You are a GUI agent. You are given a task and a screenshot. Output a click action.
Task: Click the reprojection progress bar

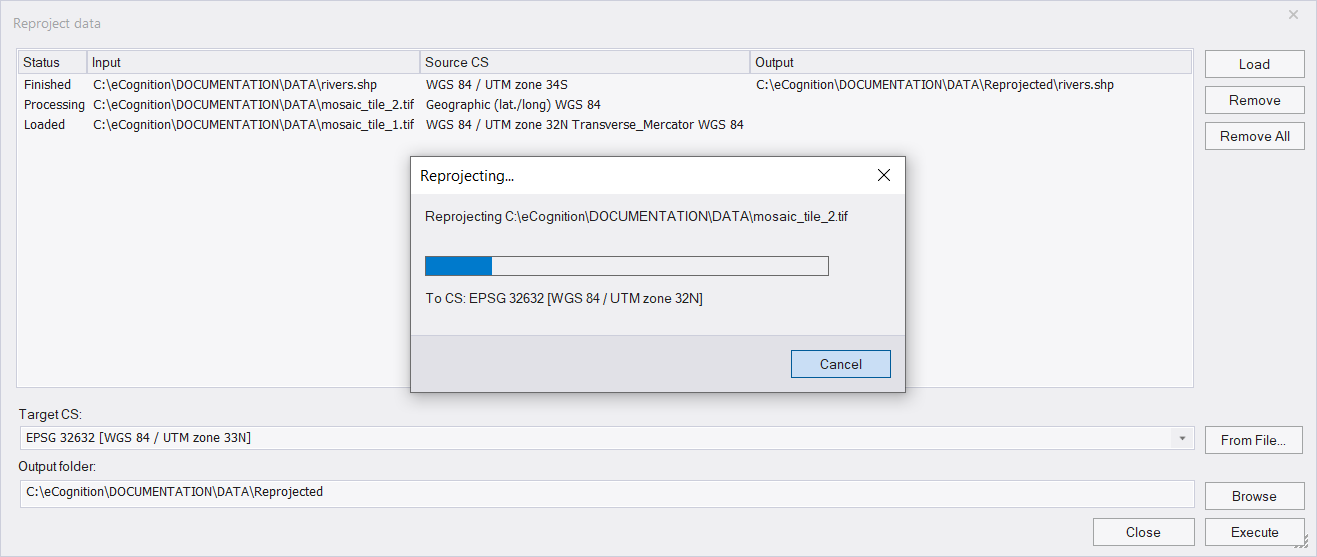tap(627, 266)
